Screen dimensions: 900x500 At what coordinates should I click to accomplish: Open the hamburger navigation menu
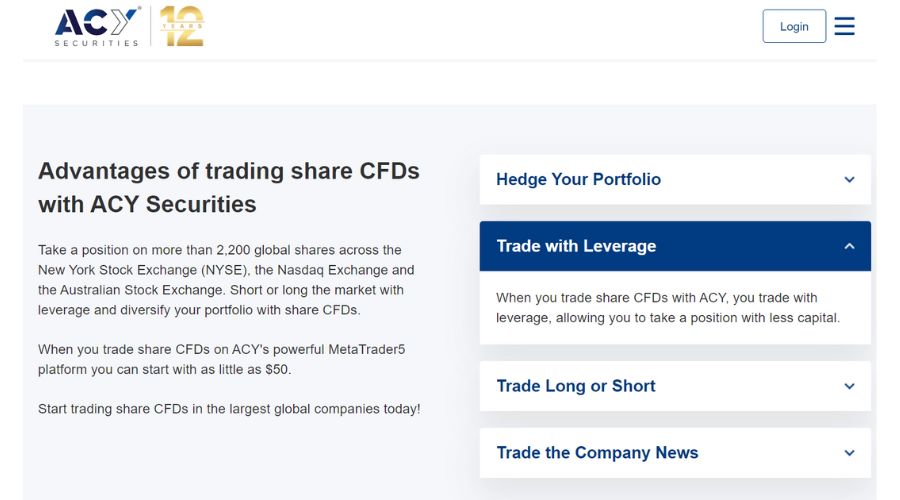point(845,26)
